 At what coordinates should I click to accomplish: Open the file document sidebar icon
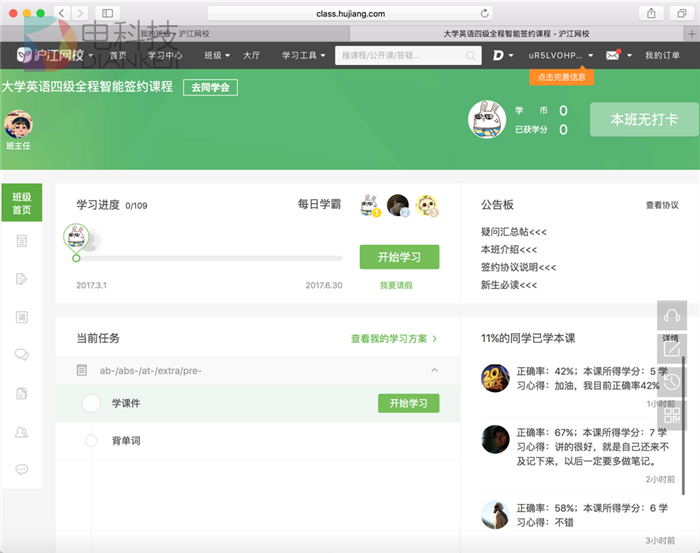tap(21, 393)
